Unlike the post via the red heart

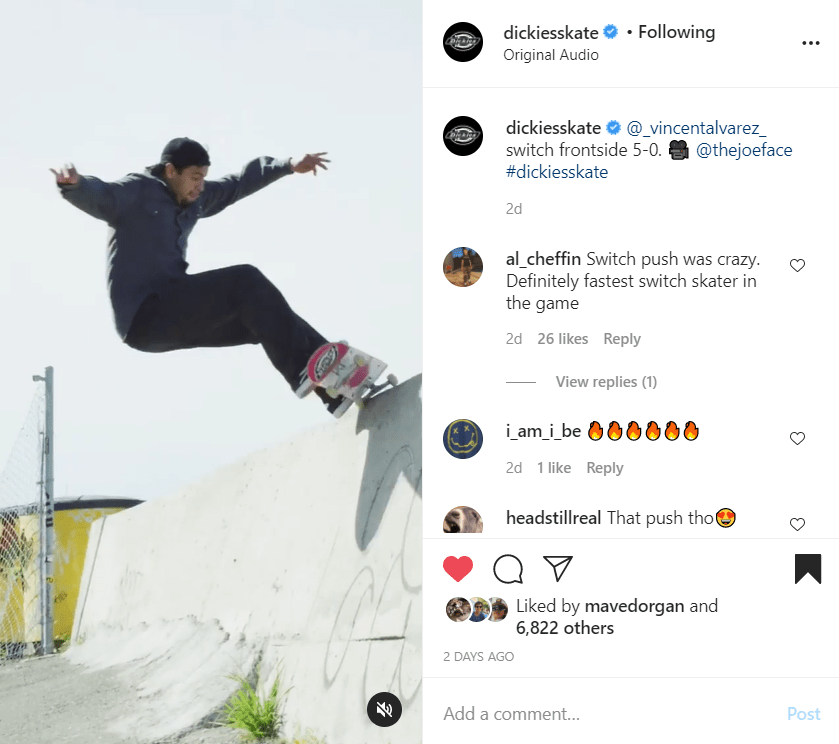click(x=458, y=568)
